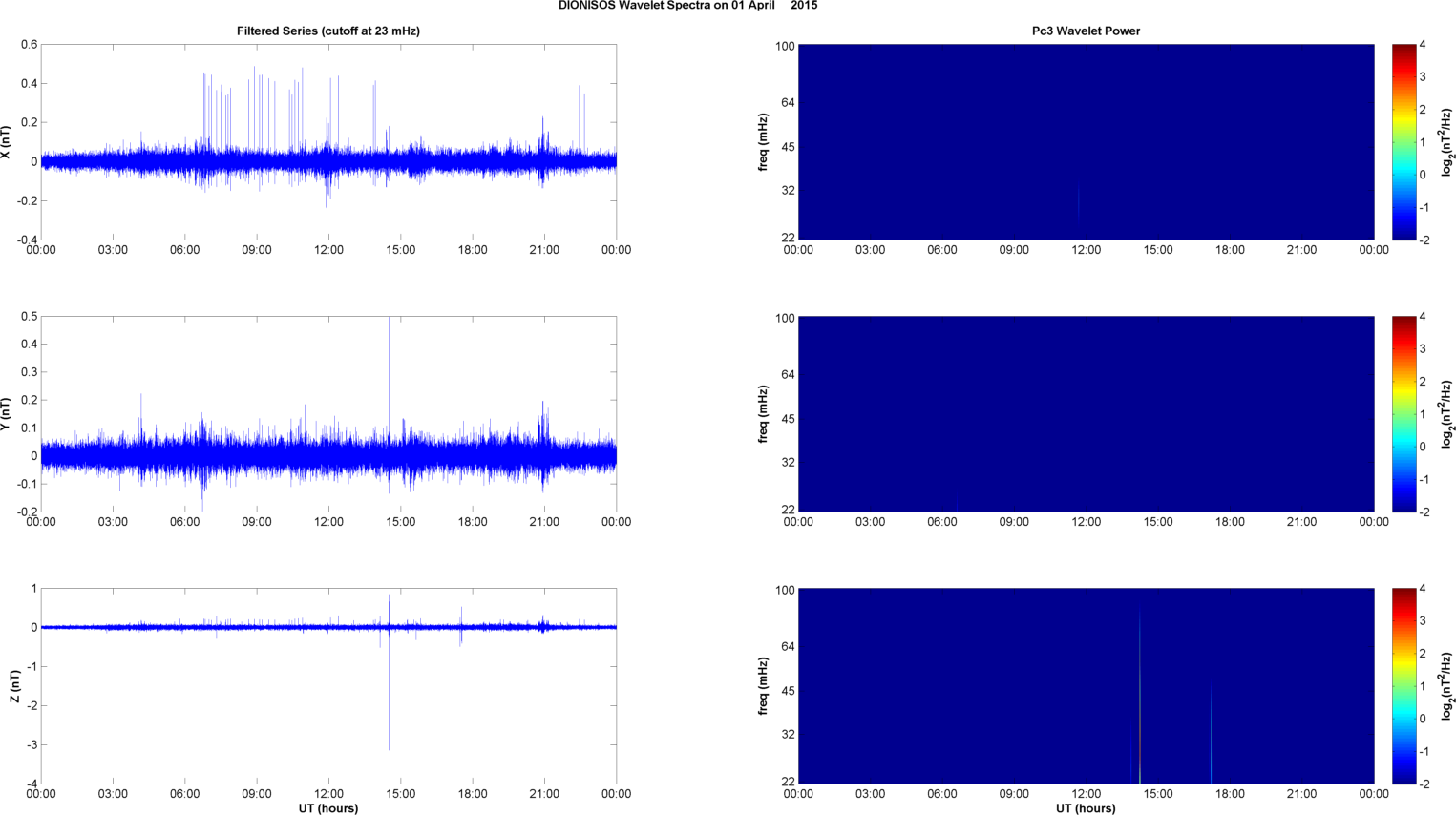1456x815 pixels.
Task: Click the '100' frequency tick on the top spectrogram
Action: click(785, 46)
